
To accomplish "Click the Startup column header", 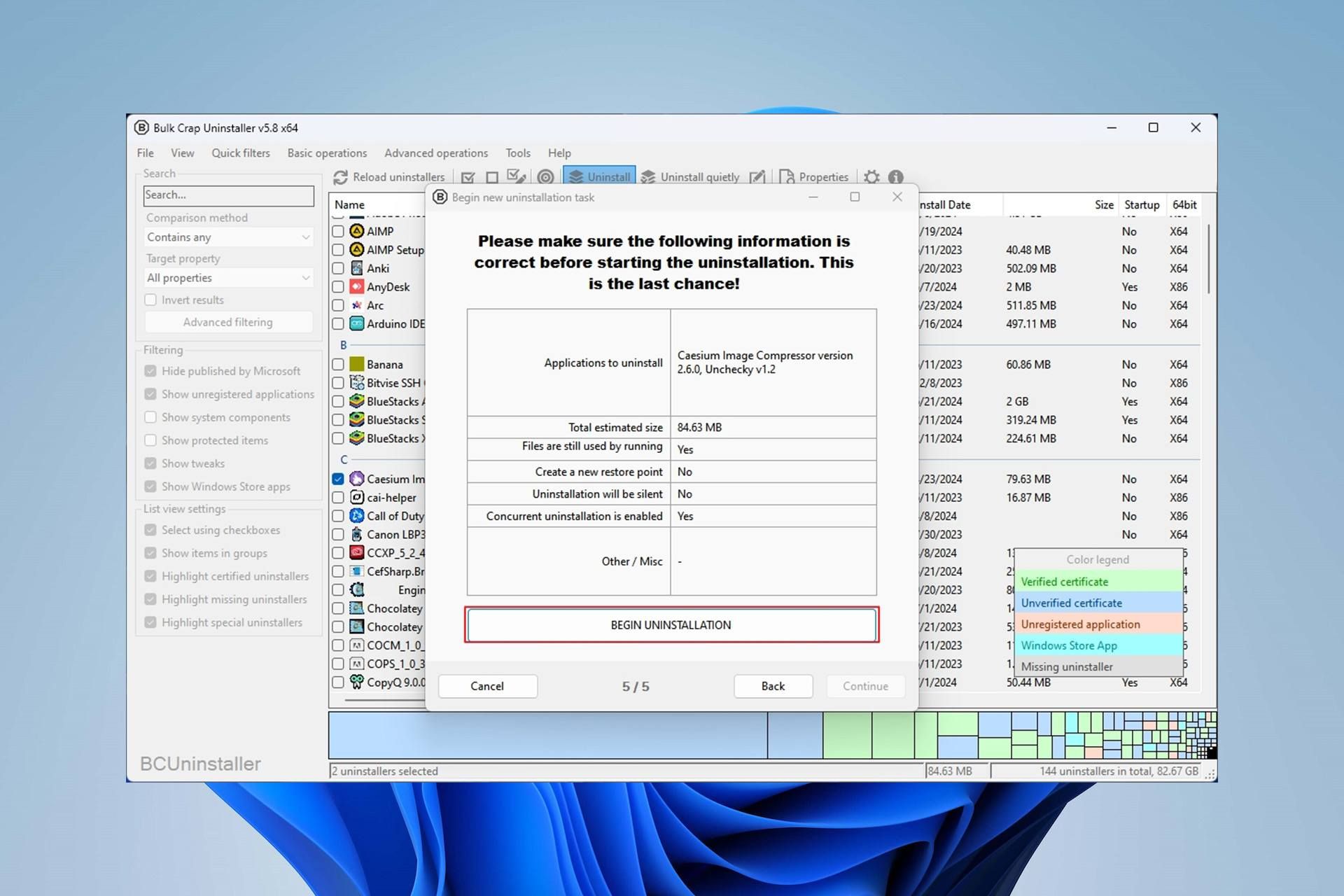I will pyautogui.click(x=1142, y=204).
